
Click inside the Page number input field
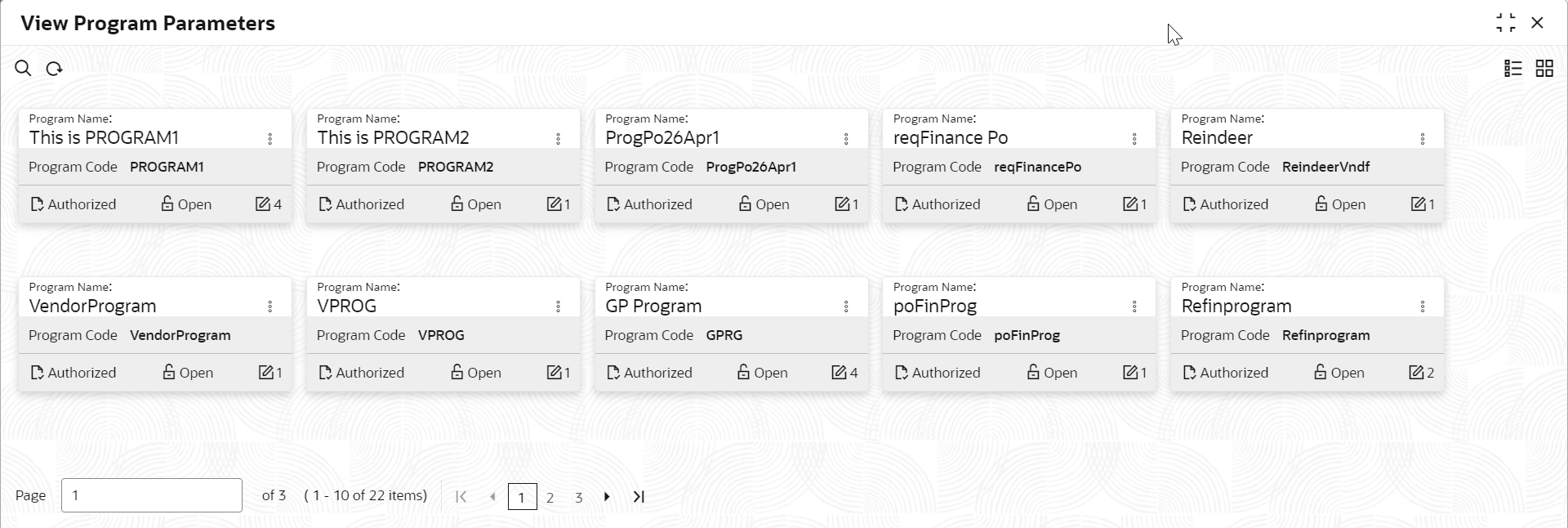click(151, 495)
